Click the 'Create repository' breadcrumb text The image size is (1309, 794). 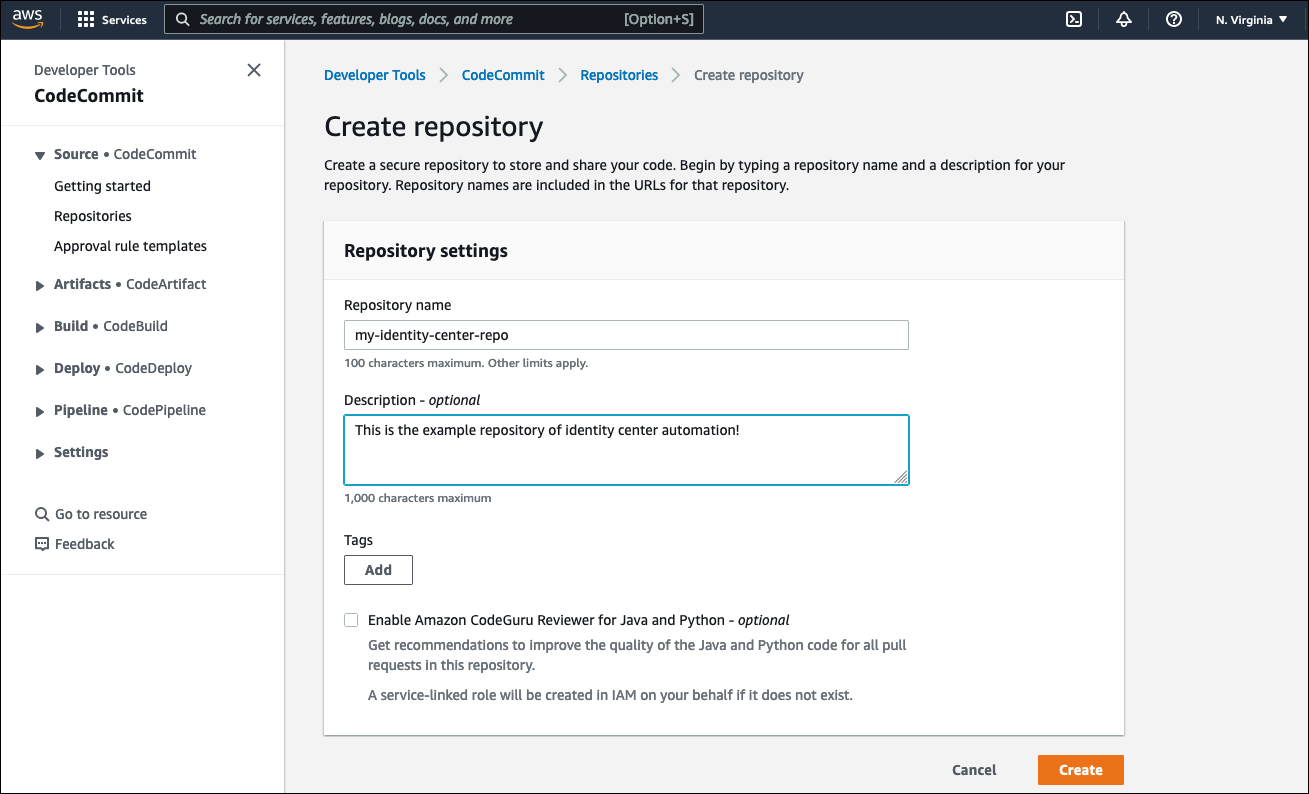coord(749,75)
